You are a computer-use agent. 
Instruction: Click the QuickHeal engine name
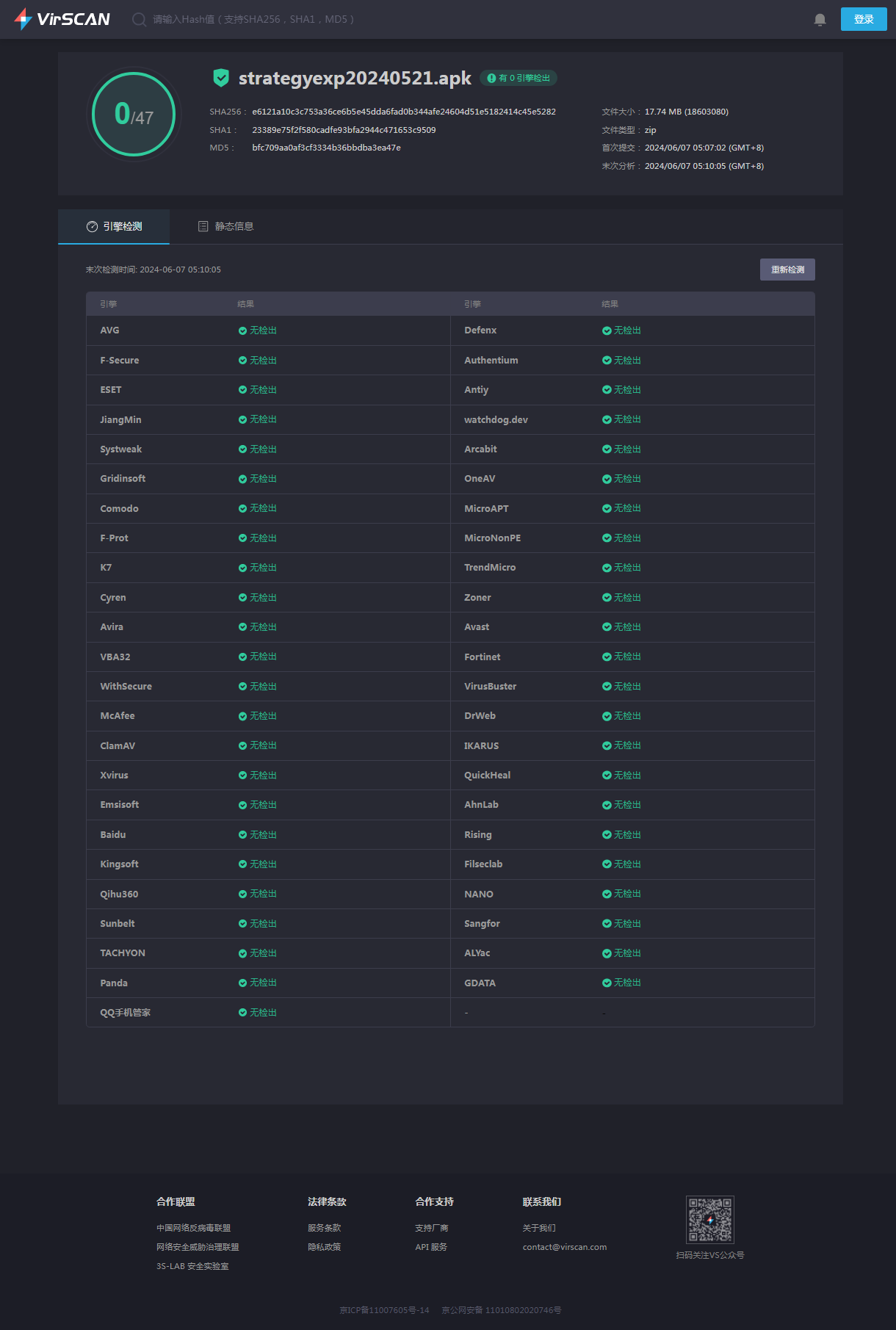click(x=488, y=776)
